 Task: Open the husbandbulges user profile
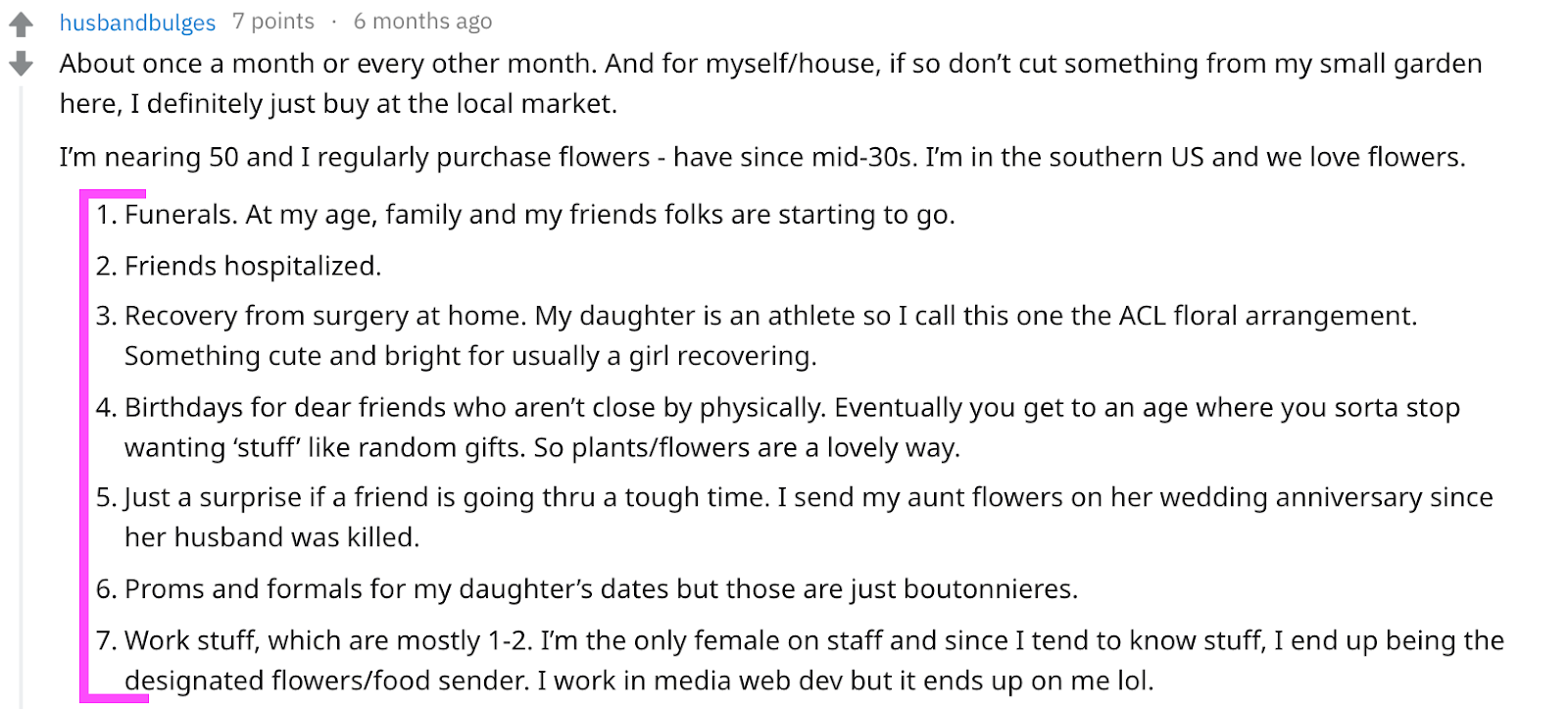point(137,22)
